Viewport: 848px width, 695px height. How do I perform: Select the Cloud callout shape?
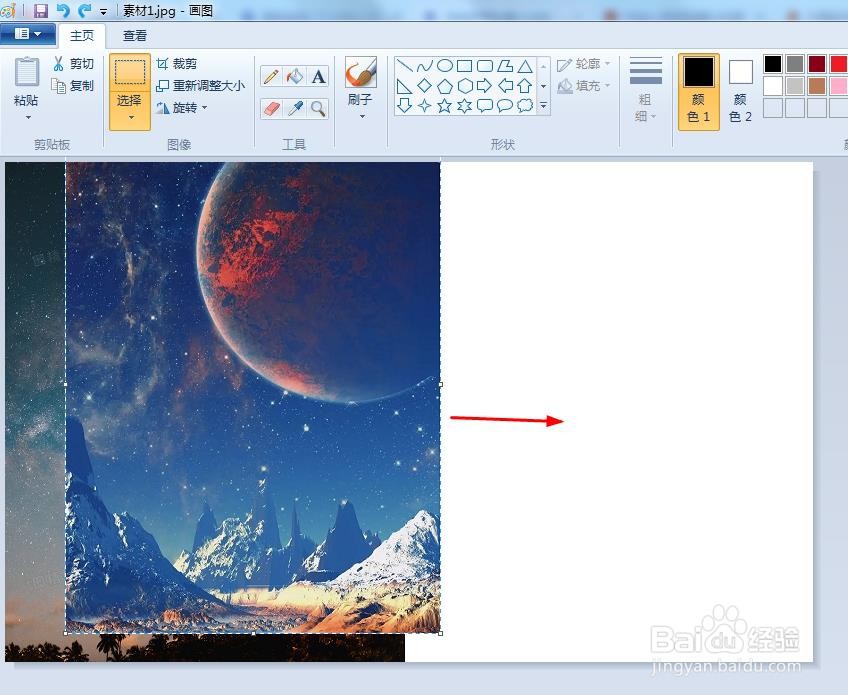click(x=525, y=105)
